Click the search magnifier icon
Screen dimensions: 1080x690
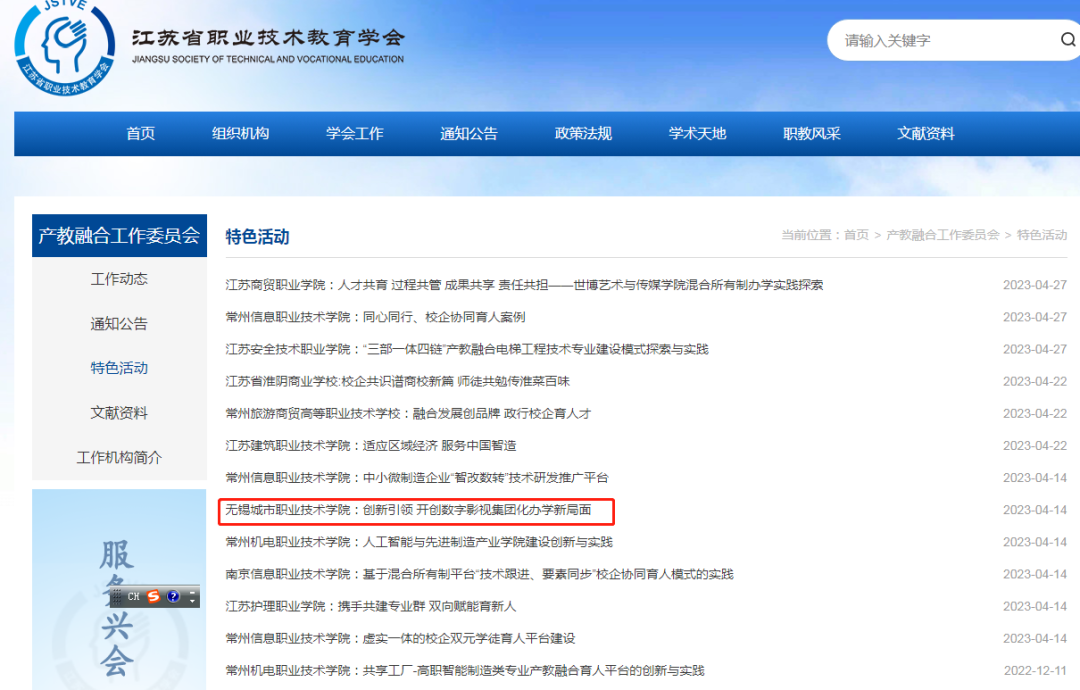(x=1067, y=40)
